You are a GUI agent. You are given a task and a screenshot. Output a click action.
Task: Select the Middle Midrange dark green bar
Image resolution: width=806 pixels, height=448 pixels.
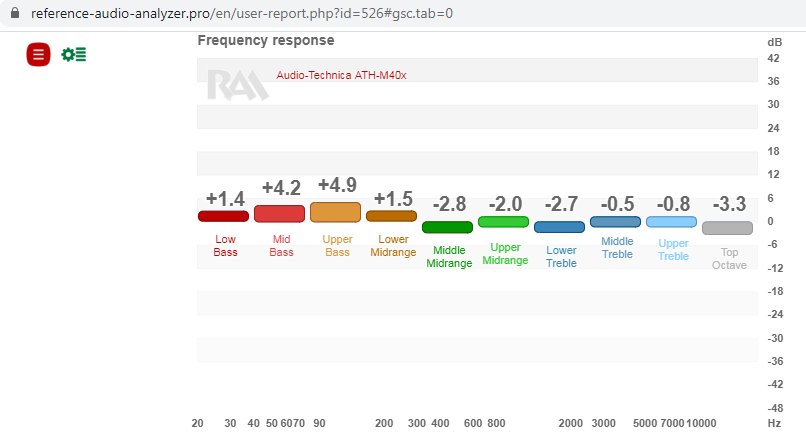click(x=447, y=227)
